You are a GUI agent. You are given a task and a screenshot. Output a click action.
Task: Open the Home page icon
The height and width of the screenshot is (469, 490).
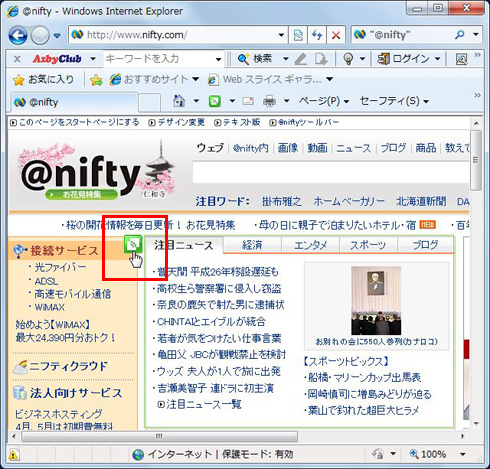click(x=179, y=101)
